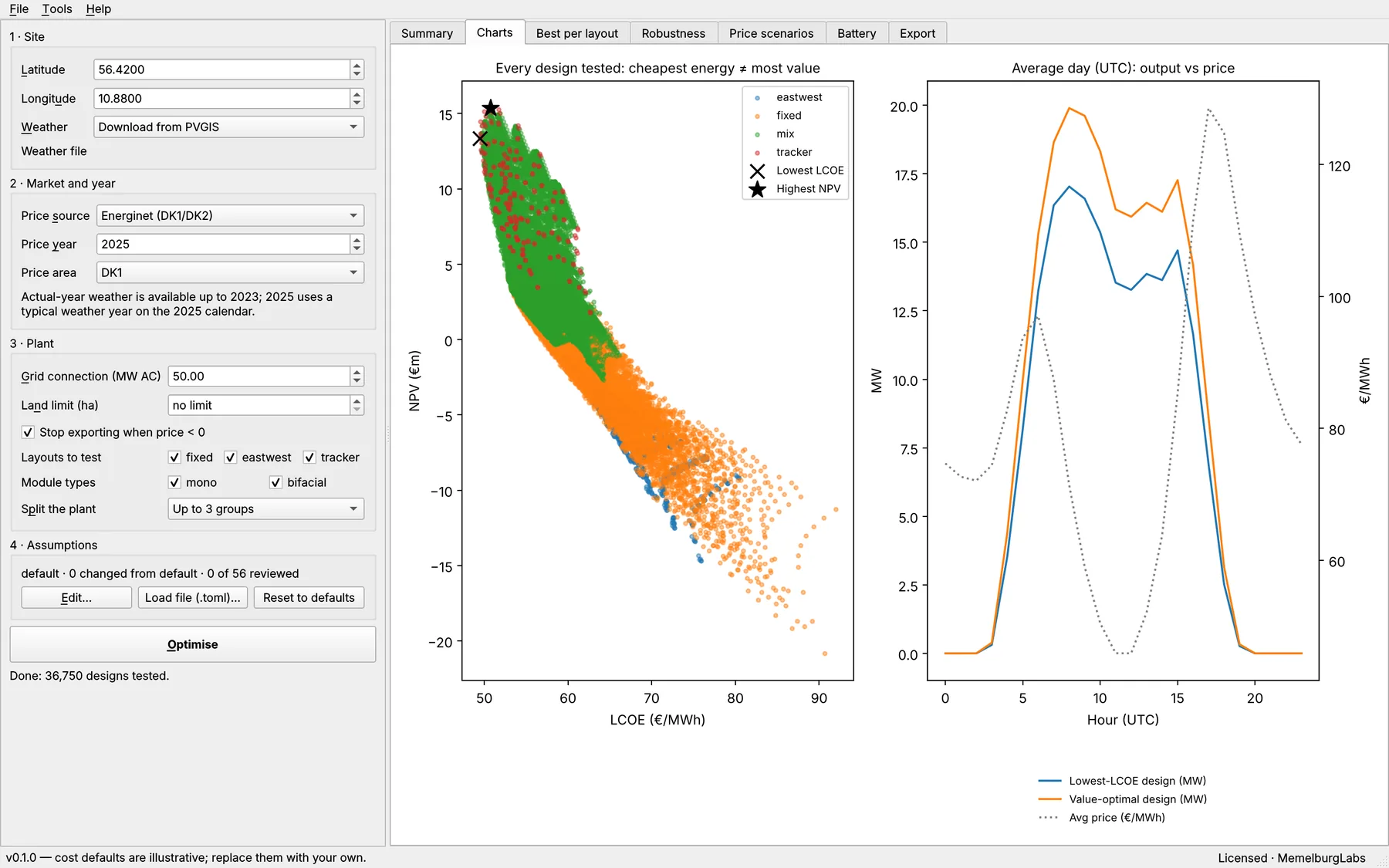Switch to the Summary tab
Viewport: 1389px width, 868px height.
(x=427, y=33)
